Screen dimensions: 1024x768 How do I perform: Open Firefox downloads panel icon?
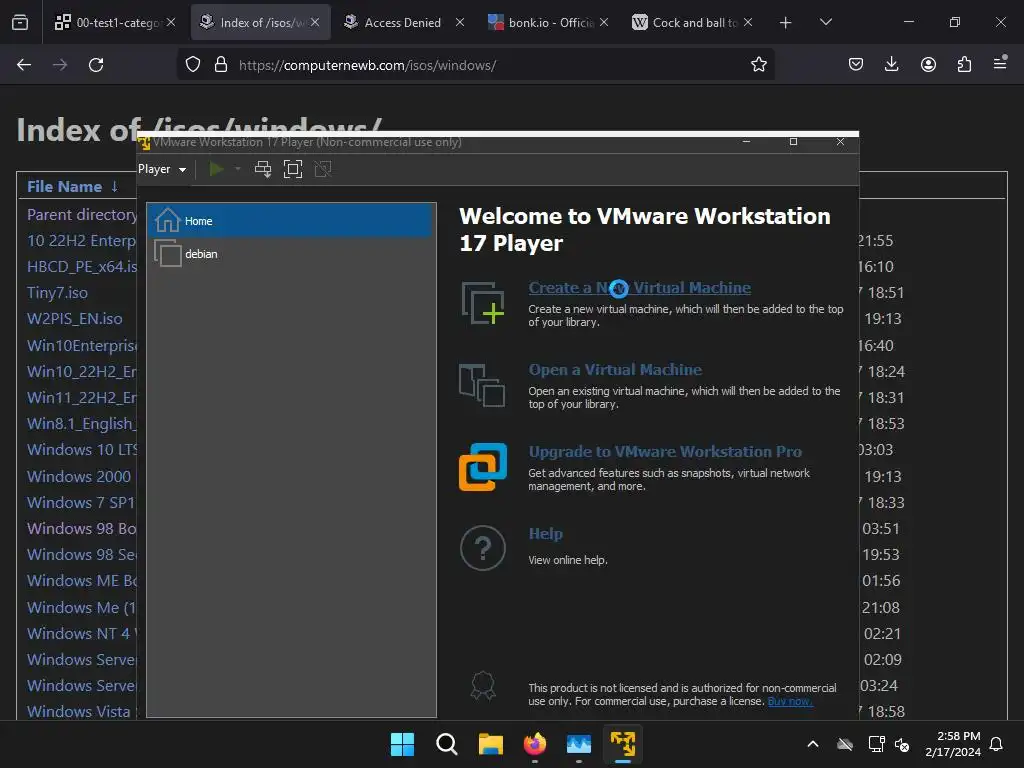(891, 64)
